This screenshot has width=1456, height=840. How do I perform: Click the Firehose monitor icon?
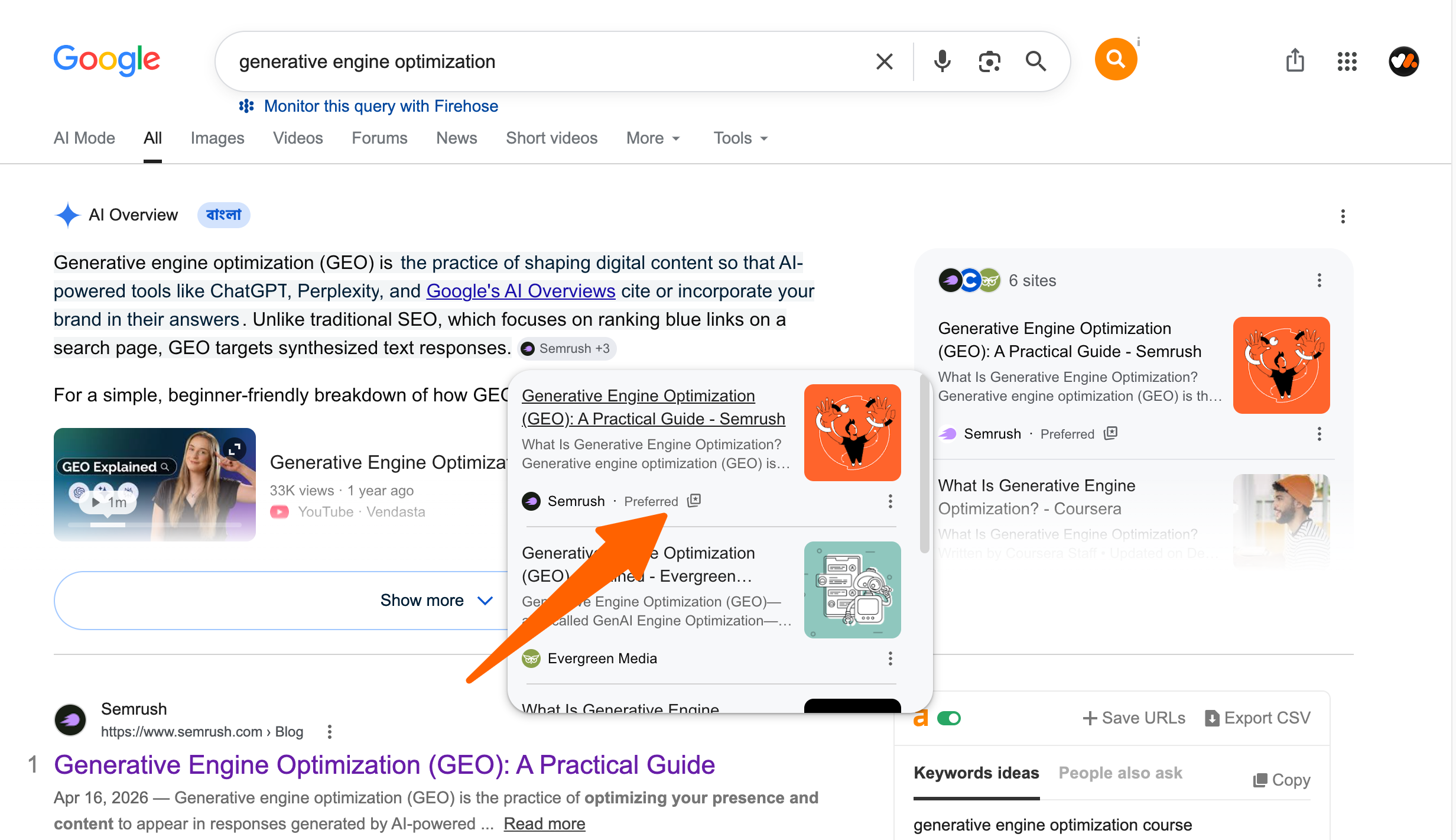pos(246,106)
